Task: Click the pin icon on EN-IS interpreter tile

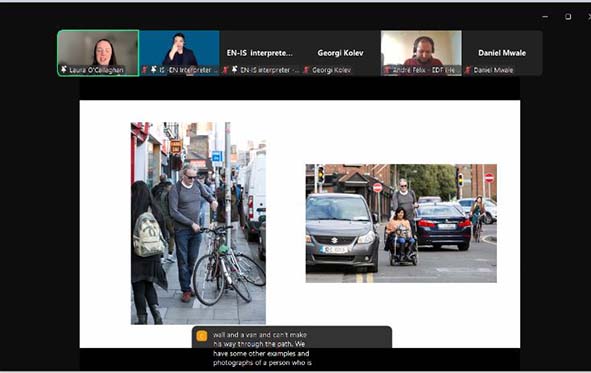Action: (x=234, y=70)
